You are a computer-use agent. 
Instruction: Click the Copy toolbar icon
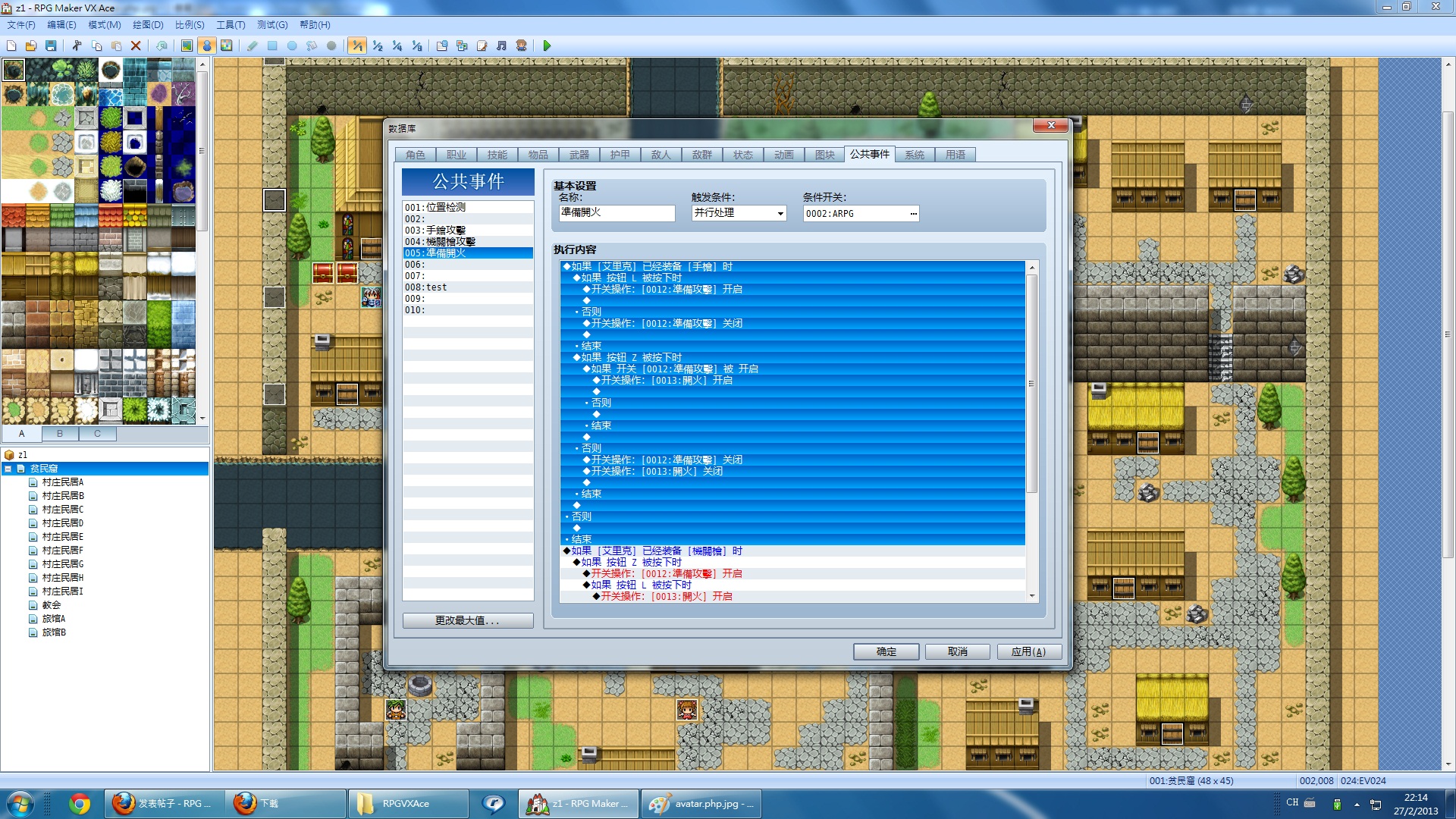coord(96,45)
